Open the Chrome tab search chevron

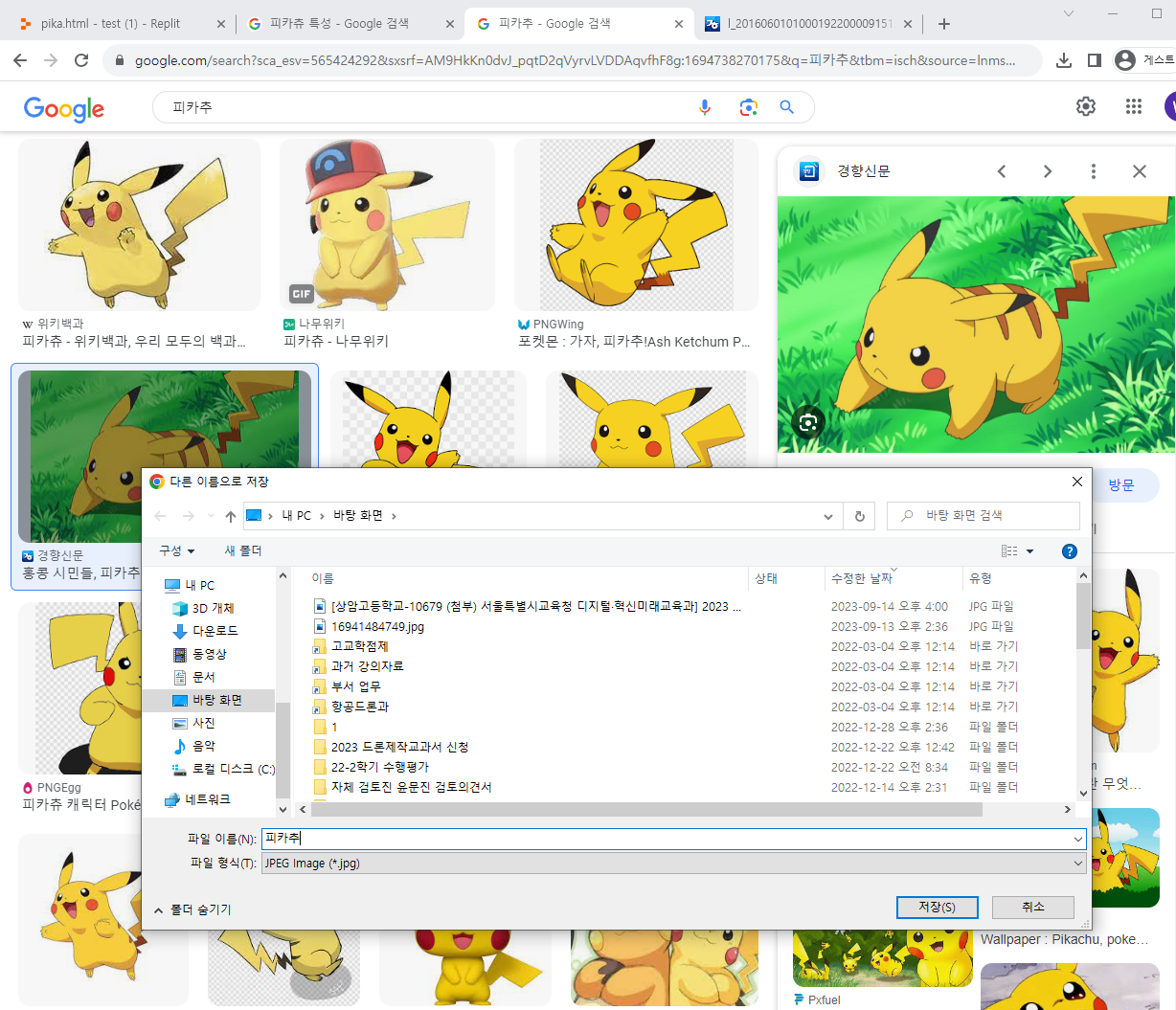(1069, 13)
